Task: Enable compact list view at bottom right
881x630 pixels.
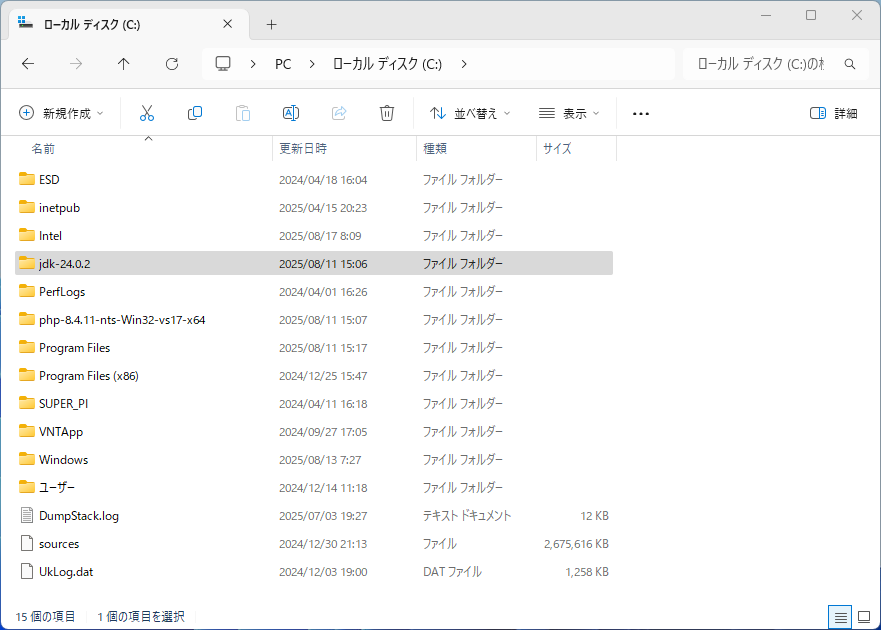Action: (x=840, y=617)
